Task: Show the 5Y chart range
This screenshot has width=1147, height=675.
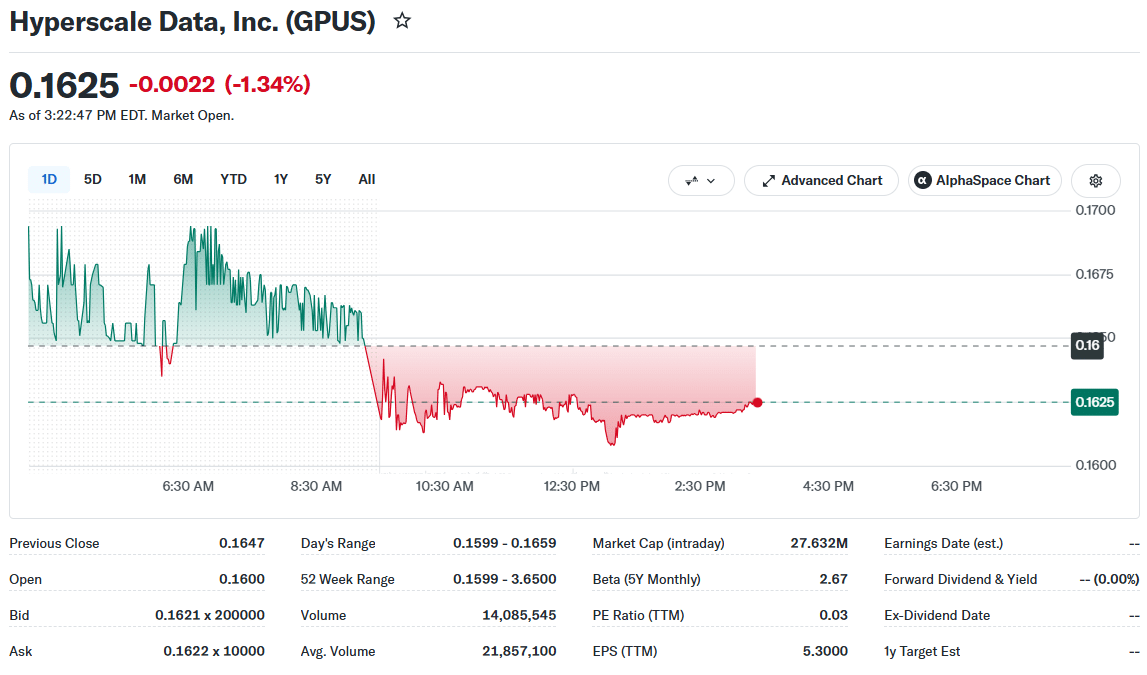Action: pyautogui.click(x=323, y=179)
